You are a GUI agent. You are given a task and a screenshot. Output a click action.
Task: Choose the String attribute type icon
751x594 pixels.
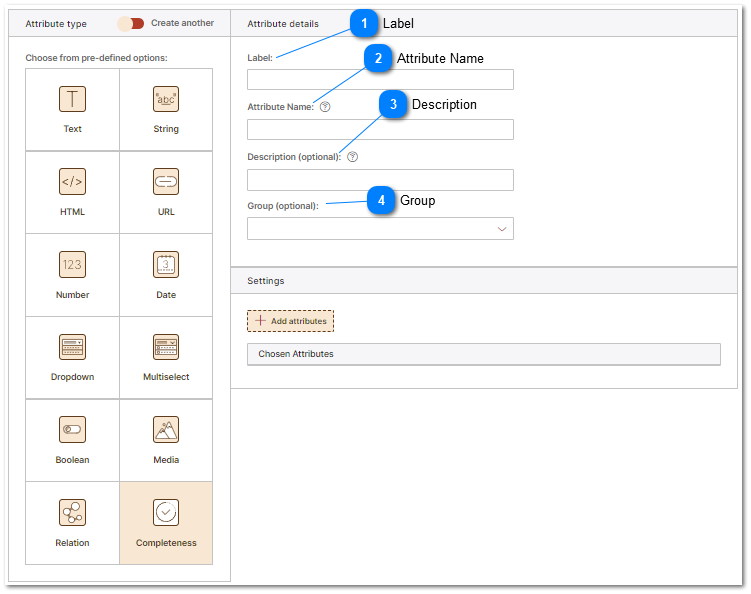(166, 99)
